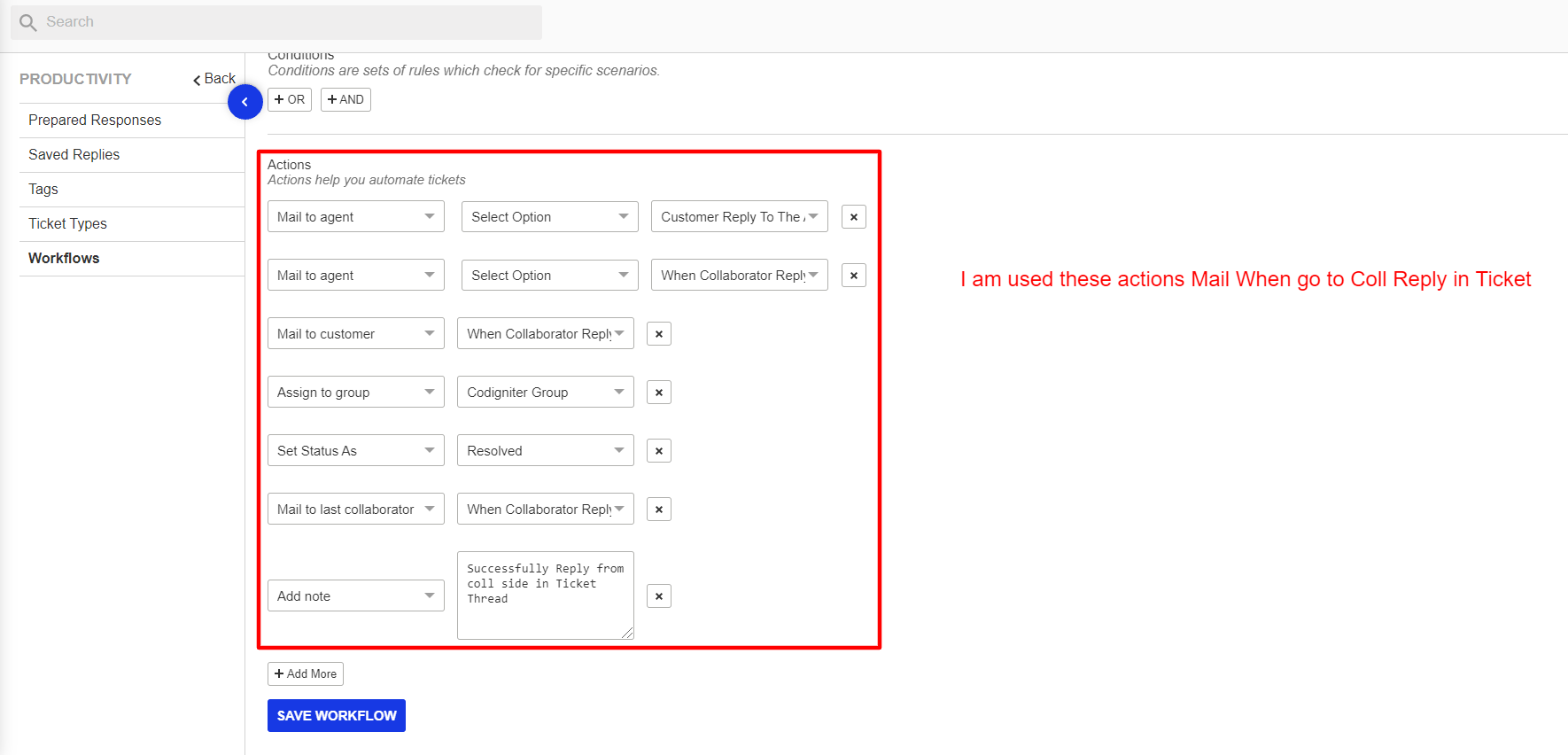1568x755 pixels.
Task: Add an AND condition
Action: (345, 100)
